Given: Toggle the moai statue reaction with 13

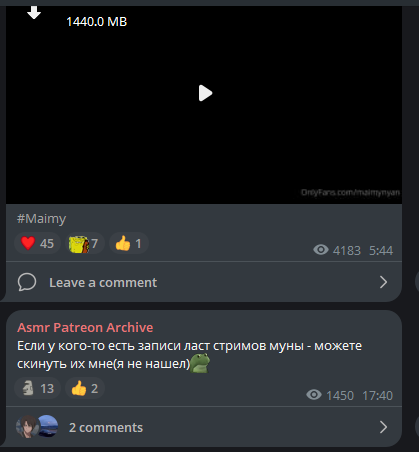Looking at the screenshot, I should (37, 388).
